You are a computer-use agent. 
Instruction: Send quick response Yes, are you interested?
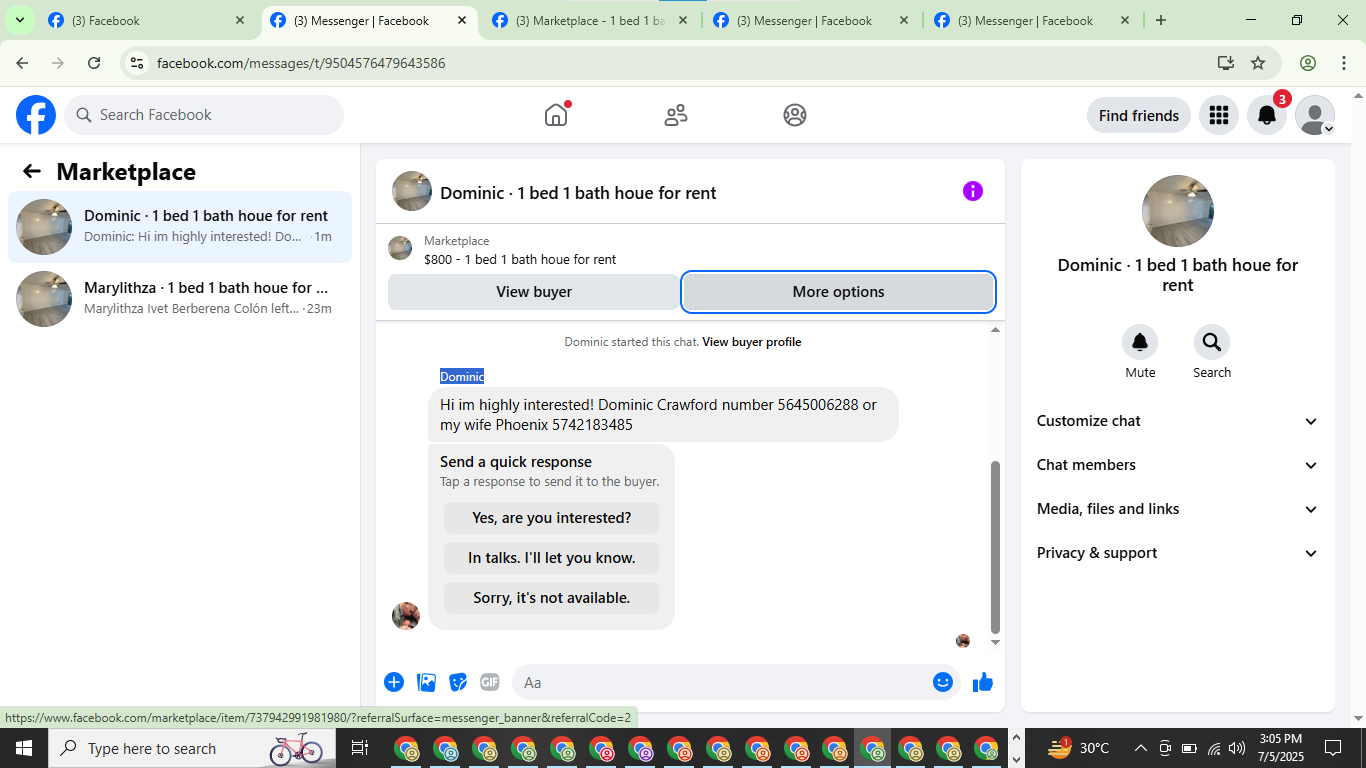coord(552,518)
